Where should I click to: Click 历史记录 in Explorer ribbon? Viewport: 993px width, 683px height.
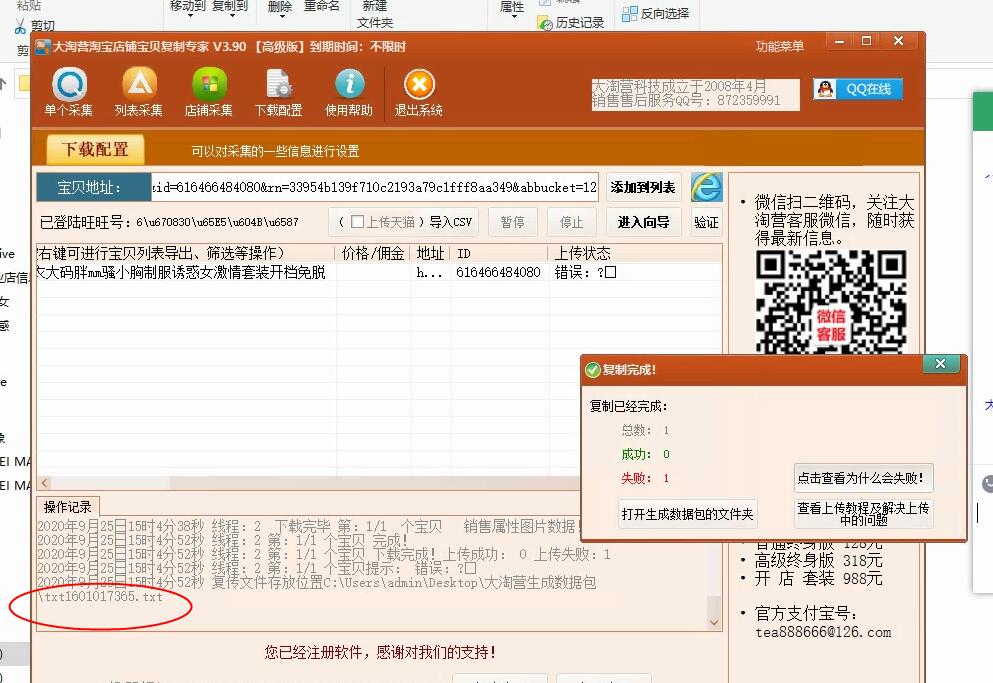coord(571,23)
